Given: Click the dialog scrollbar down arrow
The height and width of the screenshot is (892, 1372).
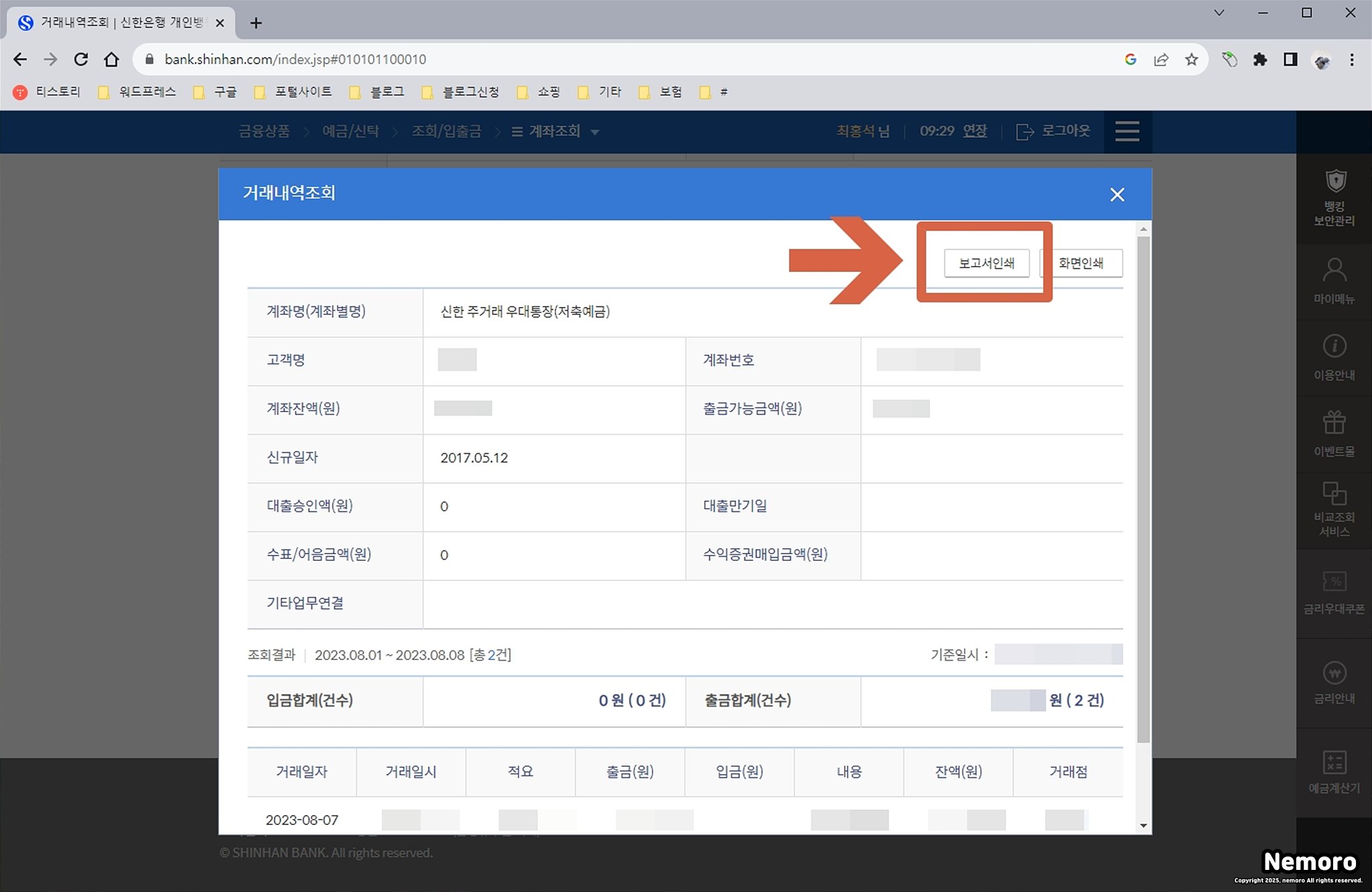Looking at the screenshot, I should tap(1144, 826).
